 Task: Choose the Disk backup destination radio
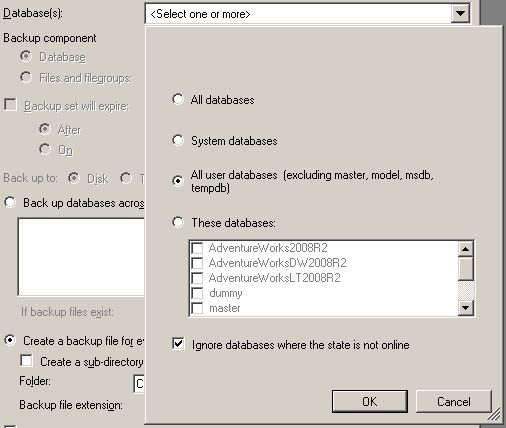coord(74,178)
